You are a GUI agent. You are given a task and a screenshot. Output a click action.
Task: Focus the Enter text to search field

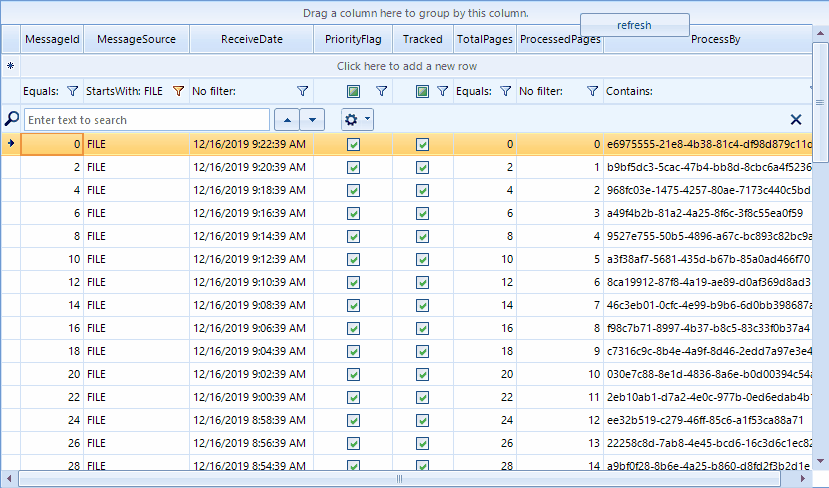pos(147,120)
